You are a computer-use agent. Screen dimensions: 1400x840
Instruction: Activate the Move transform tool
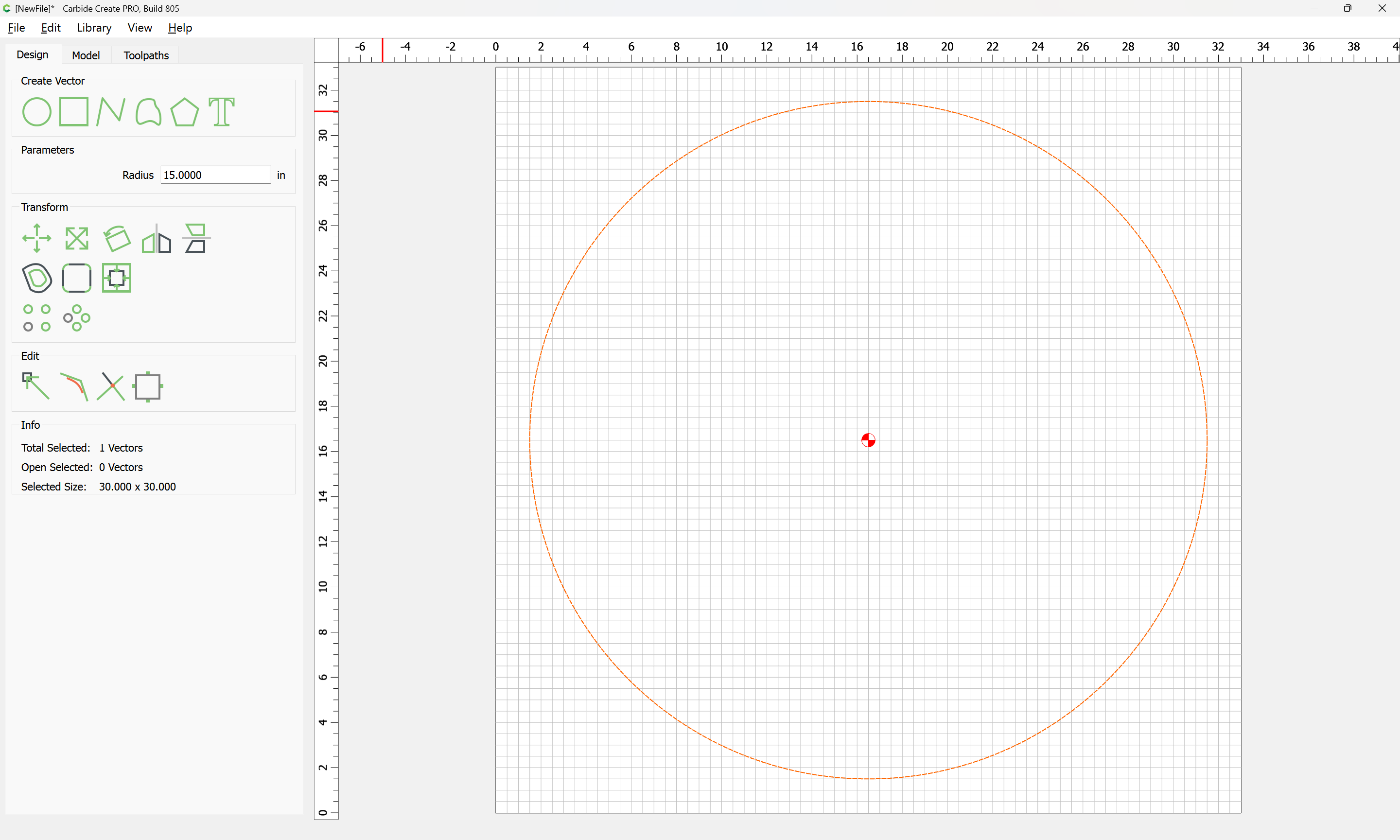[37, 238]
